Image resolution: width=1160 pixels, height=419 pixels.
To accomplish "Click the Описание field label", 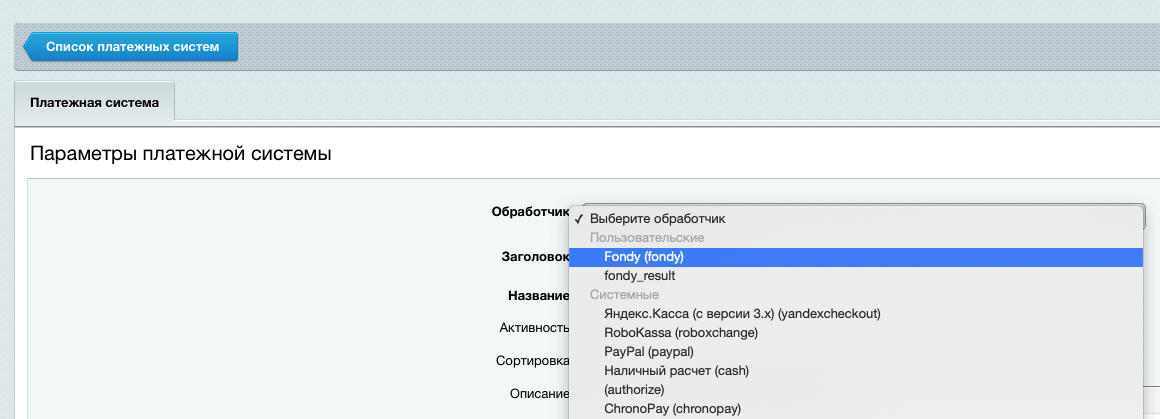I will pyautogui.click(x=539, y=394).
